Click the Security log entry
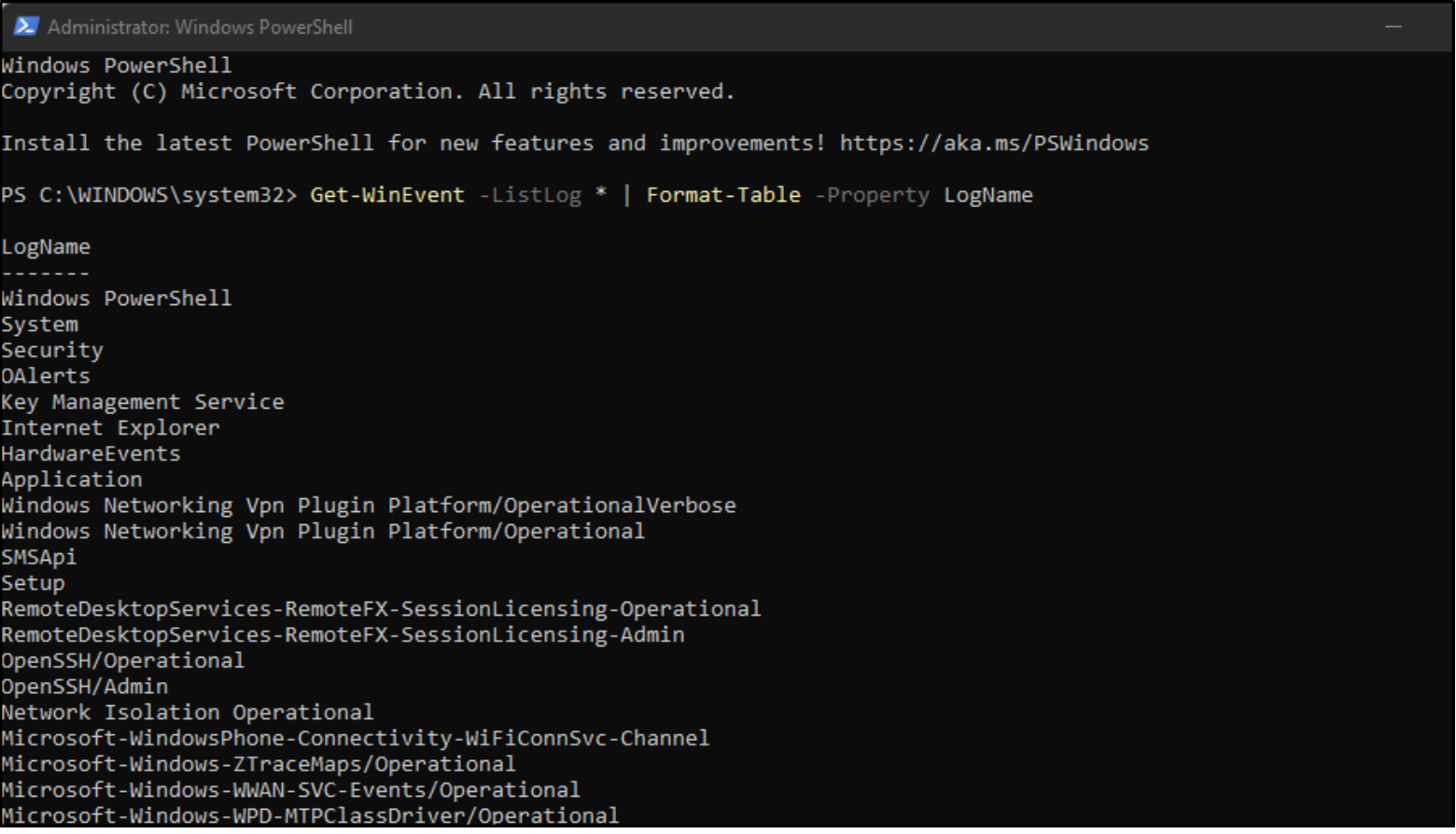The width and height of the screenshot is (1456, 834). tap(52, 351)
